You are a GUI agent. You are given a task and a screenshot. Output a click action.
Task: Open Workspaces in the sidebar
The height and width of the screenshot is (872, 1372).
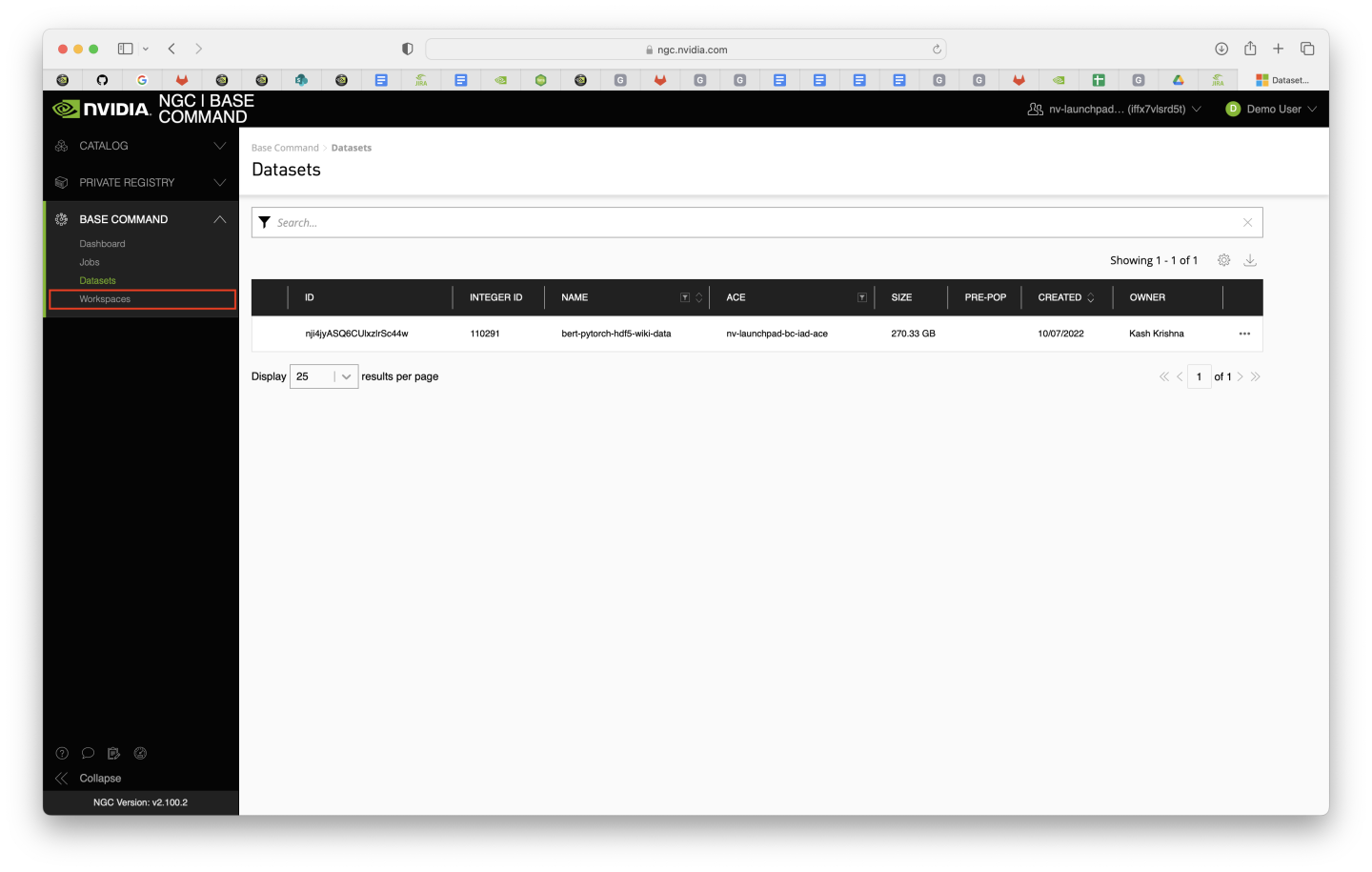(x=105, y=299)
